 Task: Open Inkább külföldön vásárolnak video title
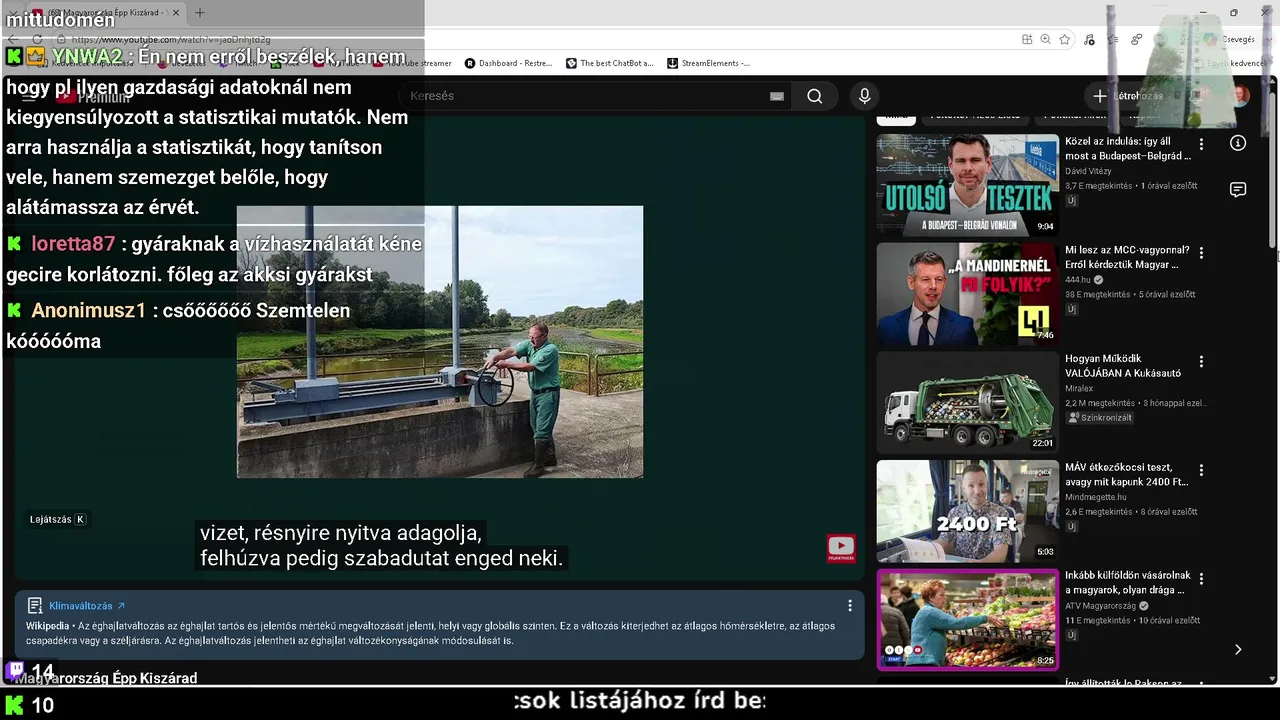(x=1128, y=583)
